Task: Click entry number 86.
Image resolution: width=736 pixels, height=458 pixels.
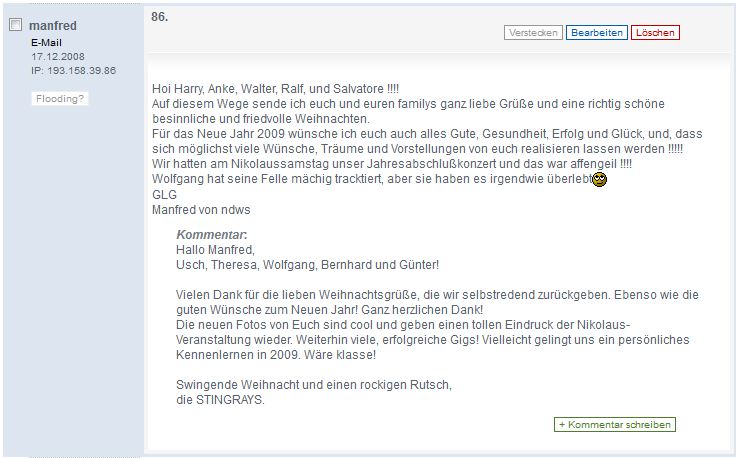Action: pyautogui.click(x=160, y=17)
